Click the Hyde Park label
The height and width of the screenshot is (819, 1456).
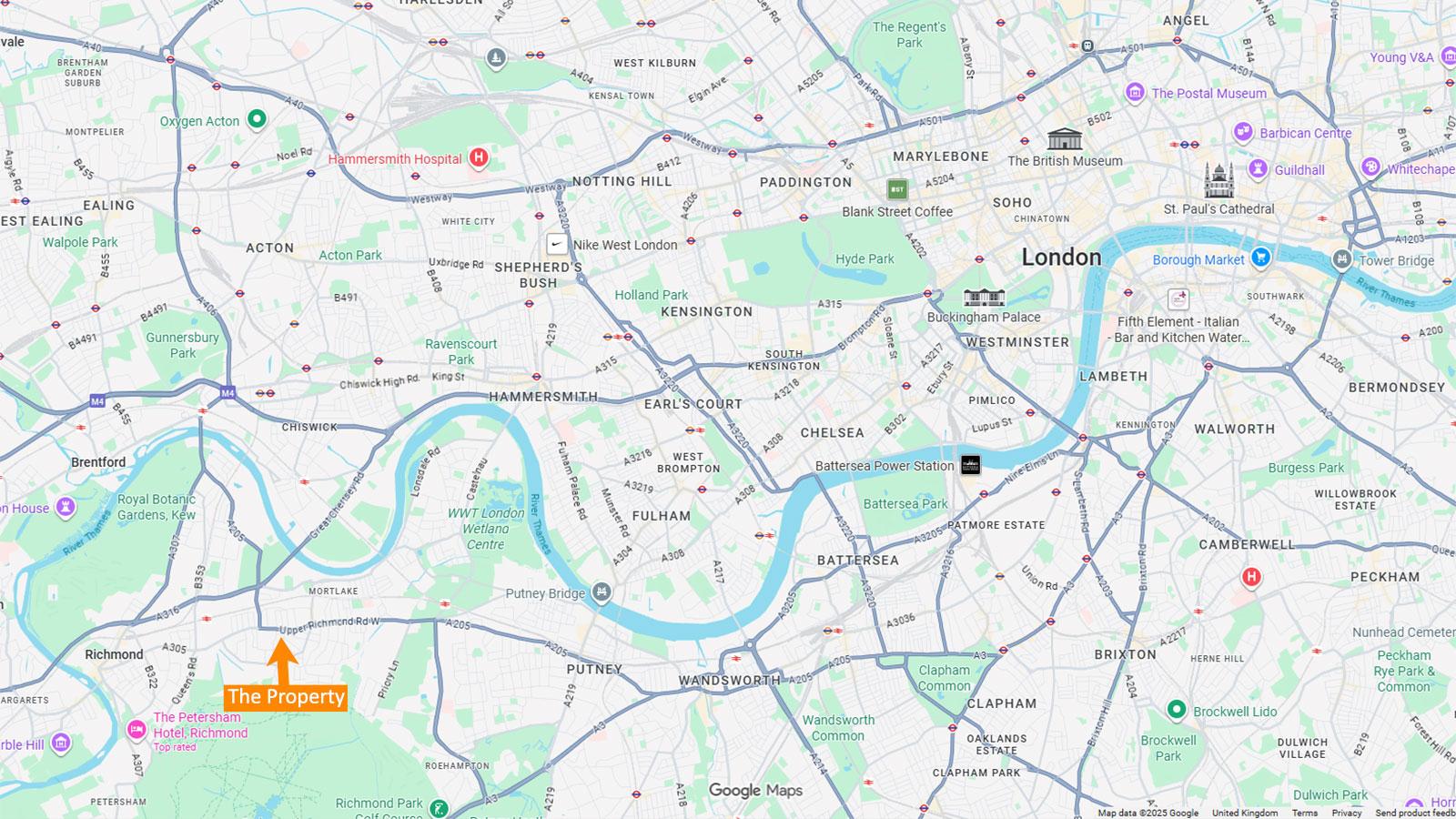[x=864, y=258]
